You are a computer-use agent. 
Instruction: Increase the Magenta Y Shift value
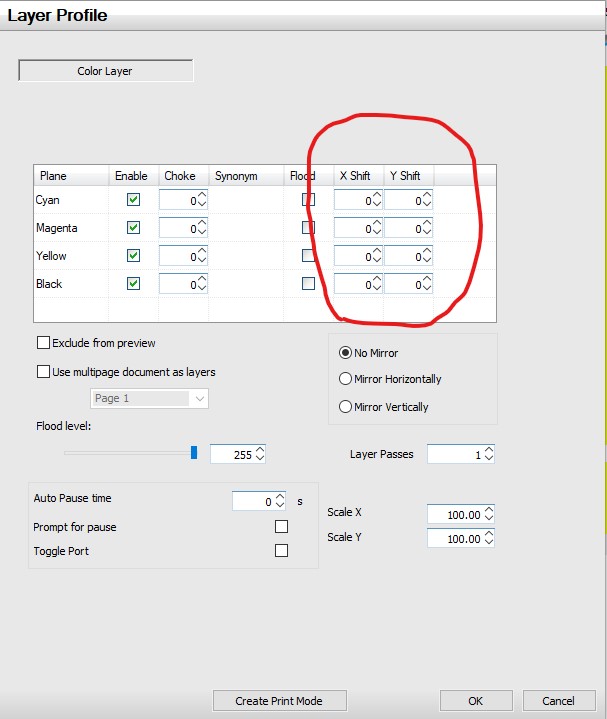pyautogui.click(x=427, y=224)
